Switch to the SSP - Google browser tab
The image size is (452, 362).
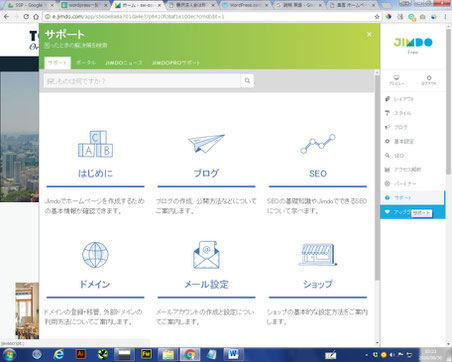click(31, 5)
